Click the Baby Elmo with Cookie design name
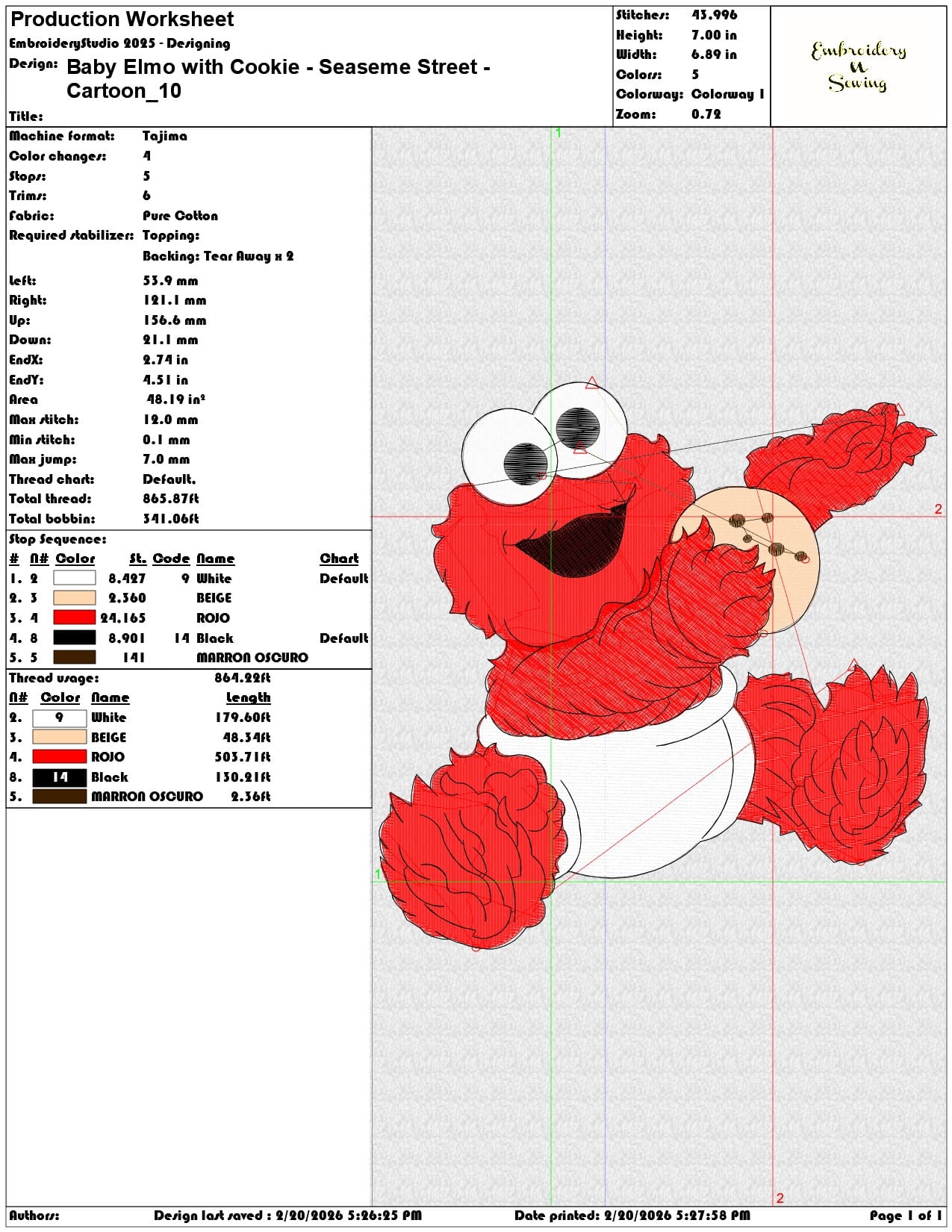The height and width of the screenshot is (1232, 952). coord(278,78)
